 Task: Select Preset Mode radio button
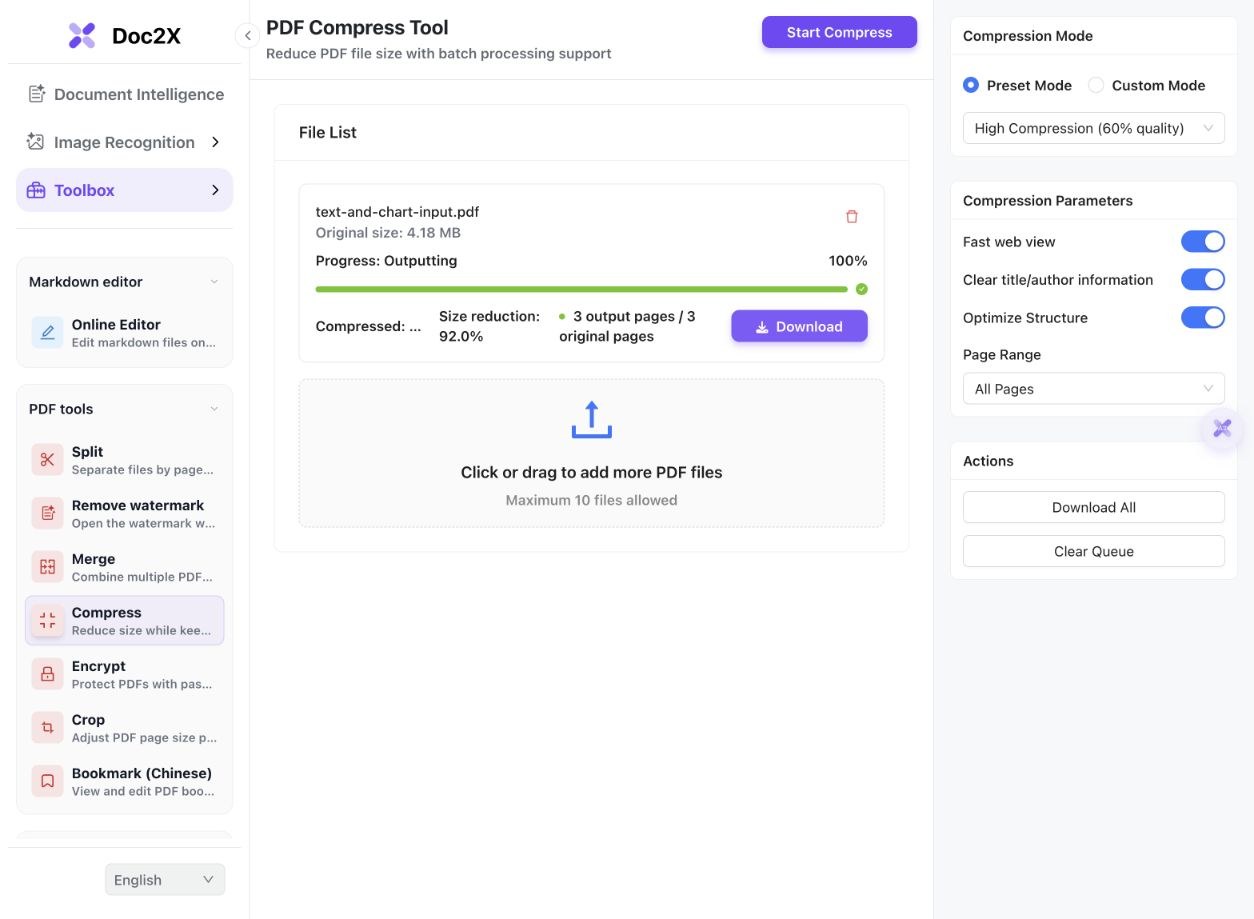coord(971,85)
